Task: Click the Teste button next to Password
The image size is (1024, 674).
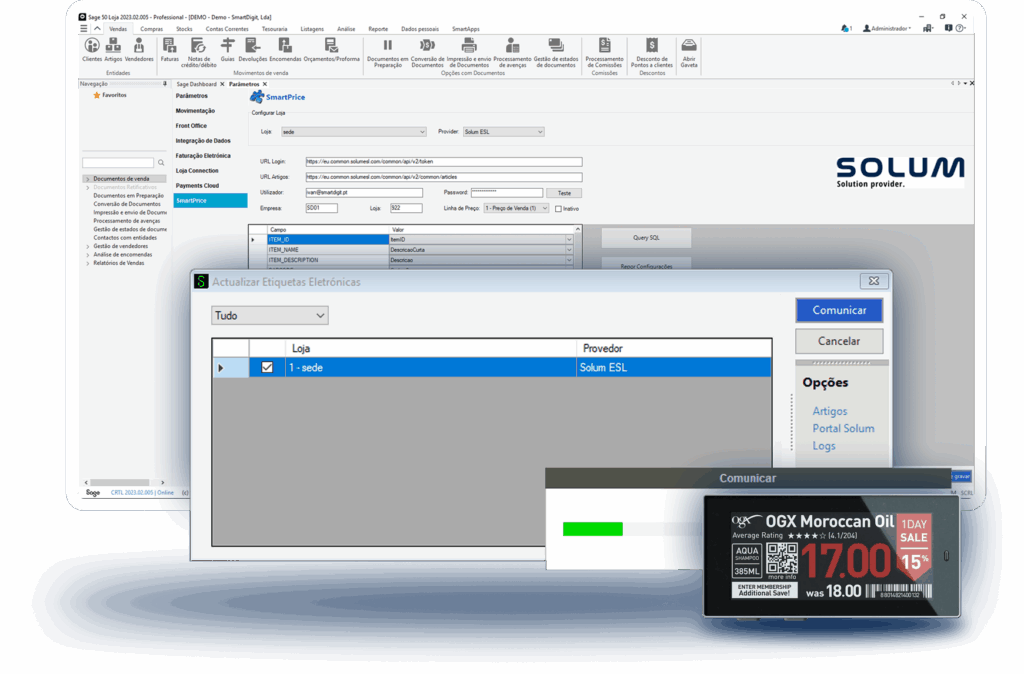Action: [564, 193]
